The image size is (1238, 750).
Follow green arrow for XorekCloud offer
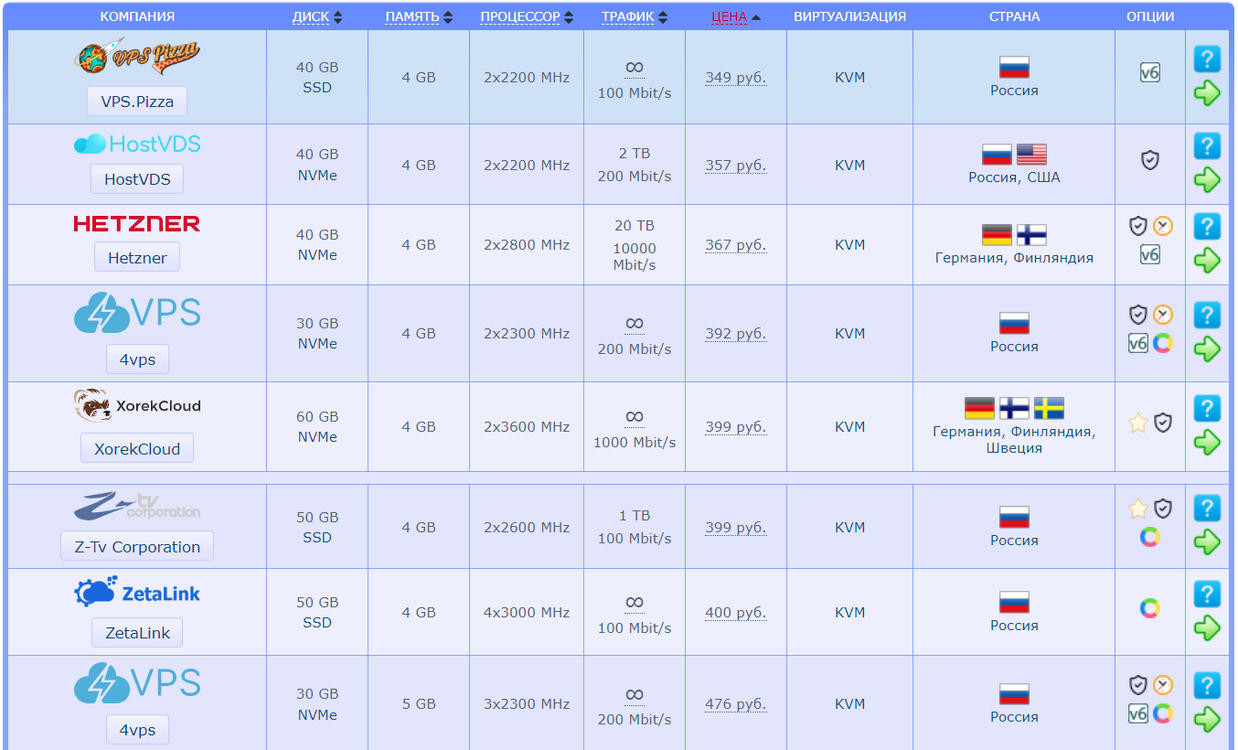1207,442
